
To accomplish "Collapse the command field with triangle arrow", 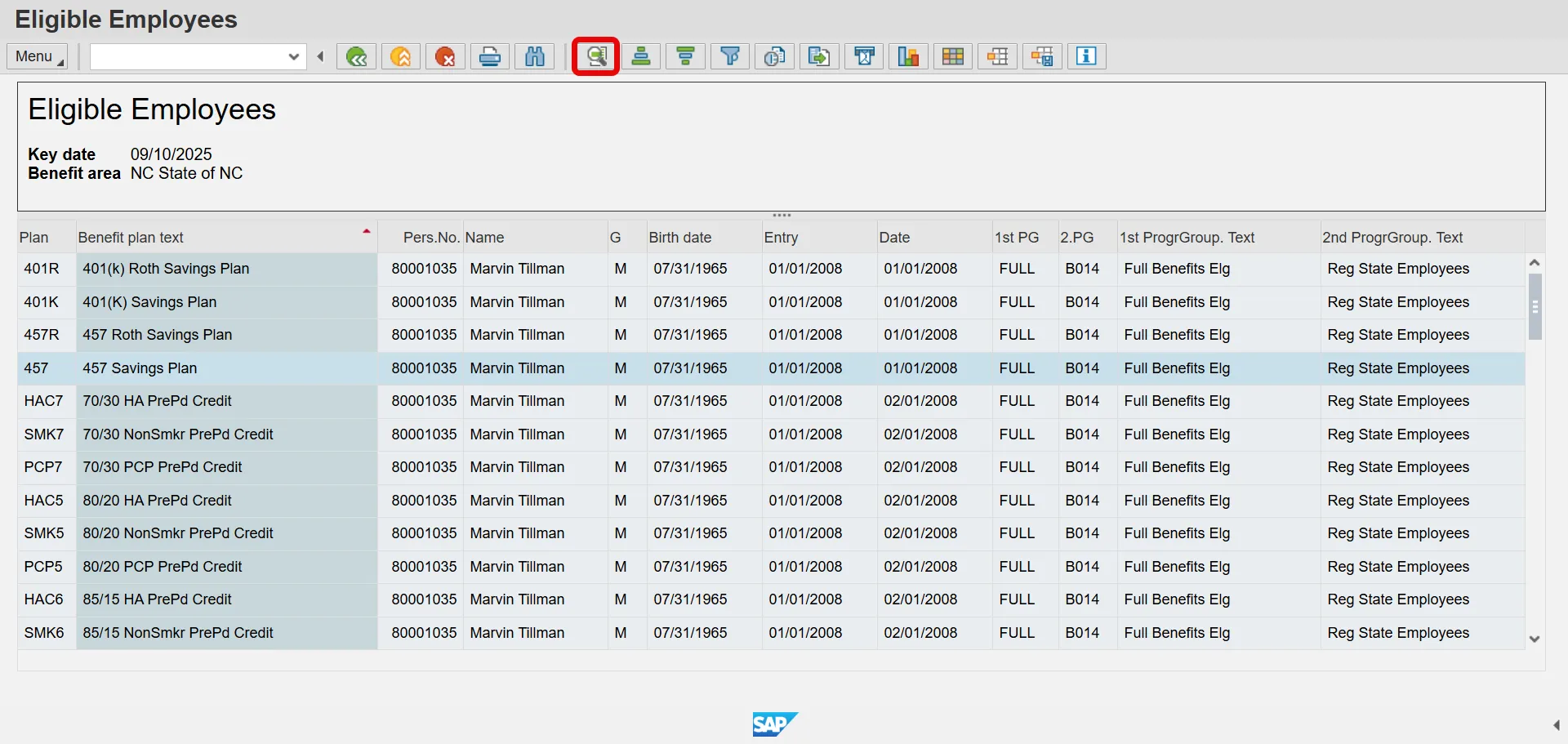I will [x=321, y=56].
